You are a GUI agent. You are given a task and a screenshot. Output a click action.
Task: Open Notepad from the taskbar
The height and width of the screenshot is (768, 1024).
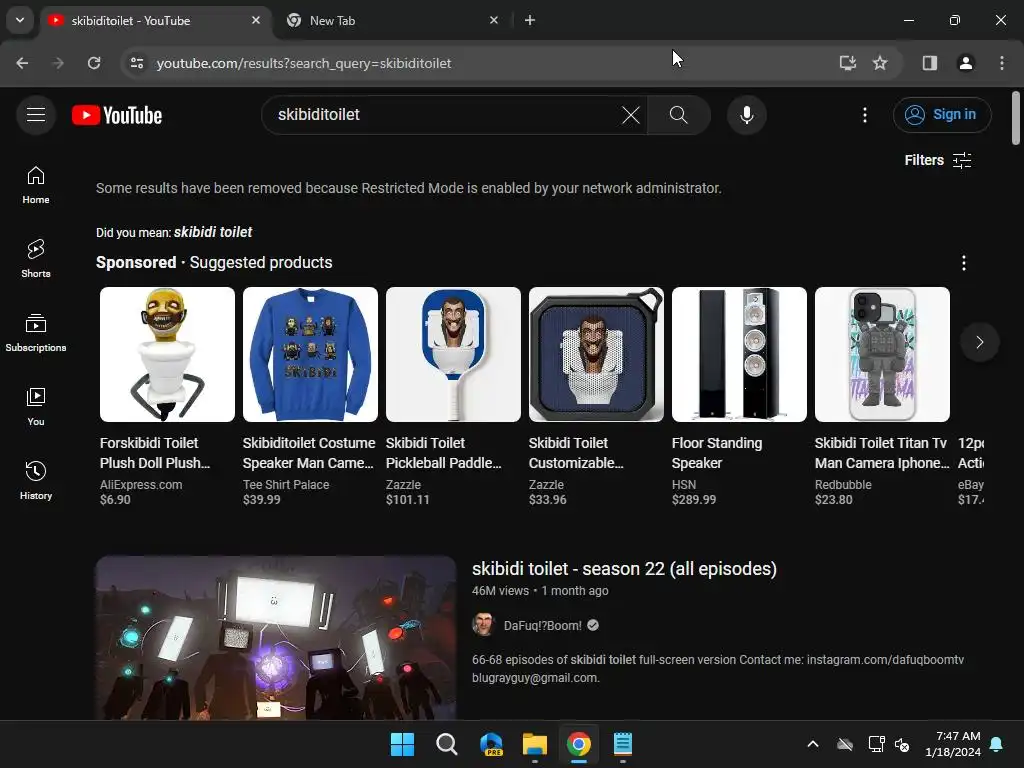(622, 744)
